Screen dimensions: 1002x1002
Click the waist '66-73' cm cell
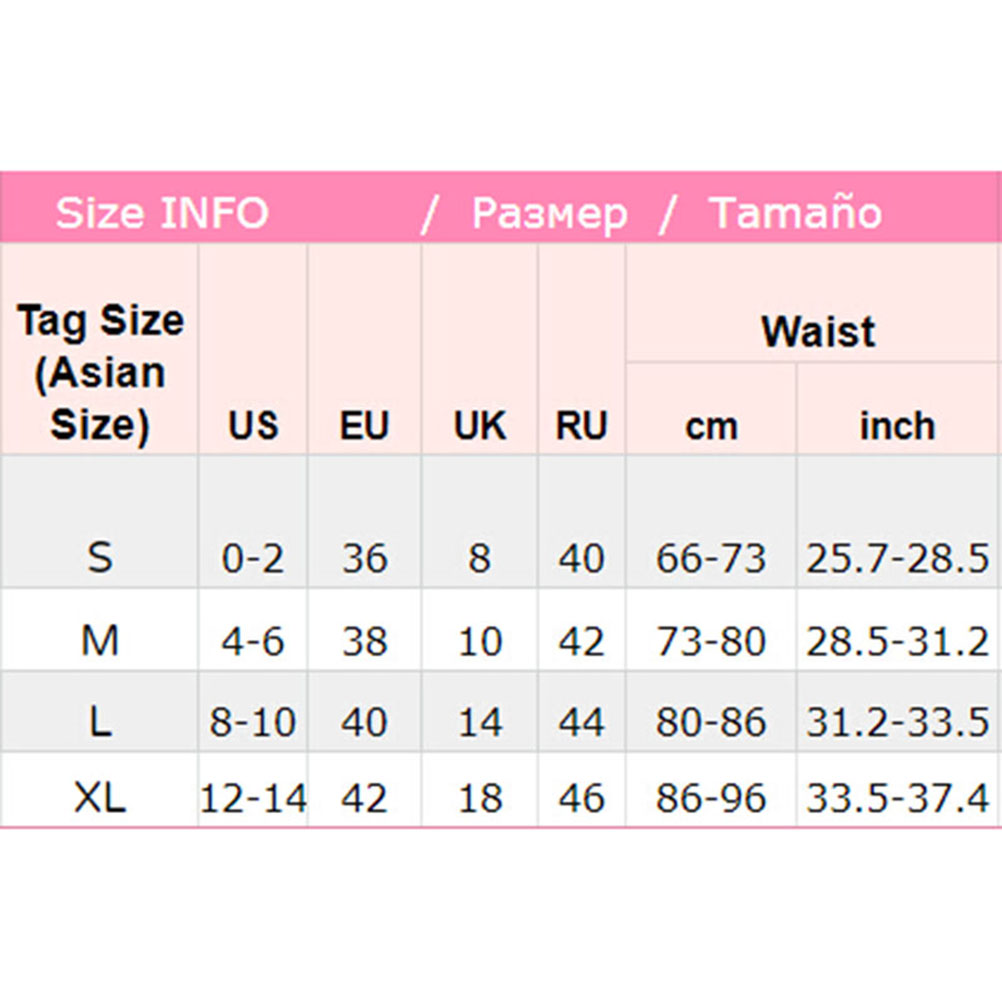[x=711, y=557]
